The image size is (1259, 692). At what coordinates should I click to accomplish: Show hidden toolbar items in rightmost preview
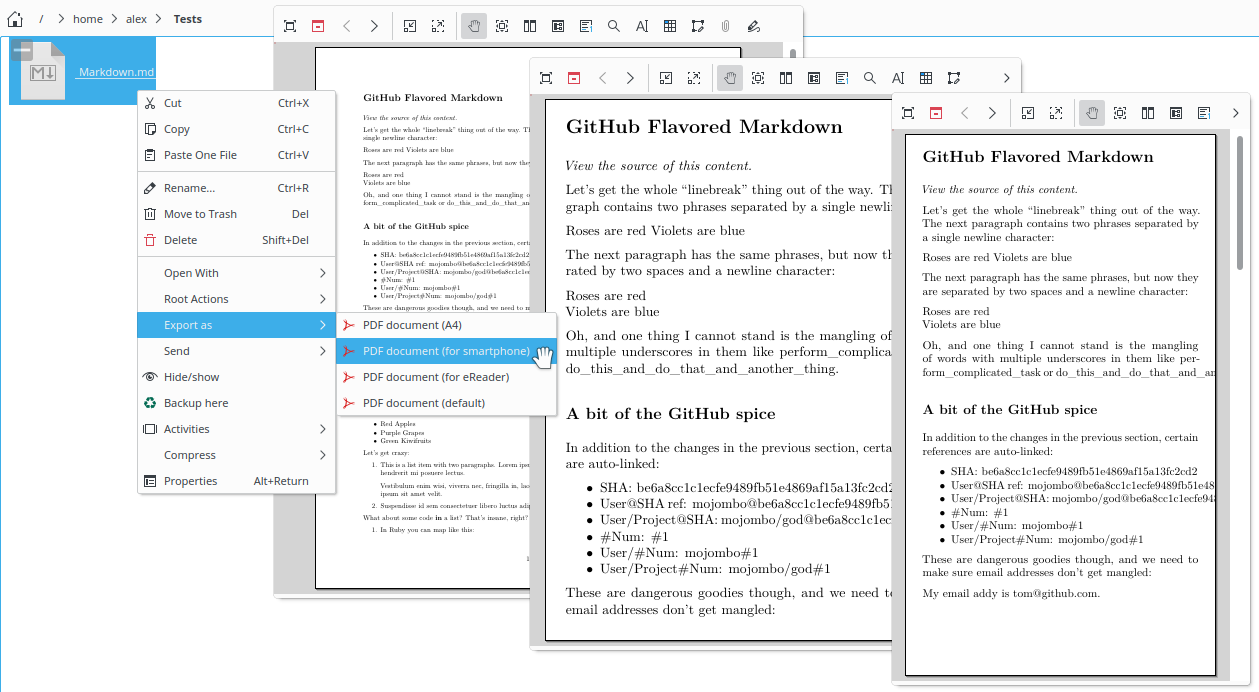click(1236, 113)
